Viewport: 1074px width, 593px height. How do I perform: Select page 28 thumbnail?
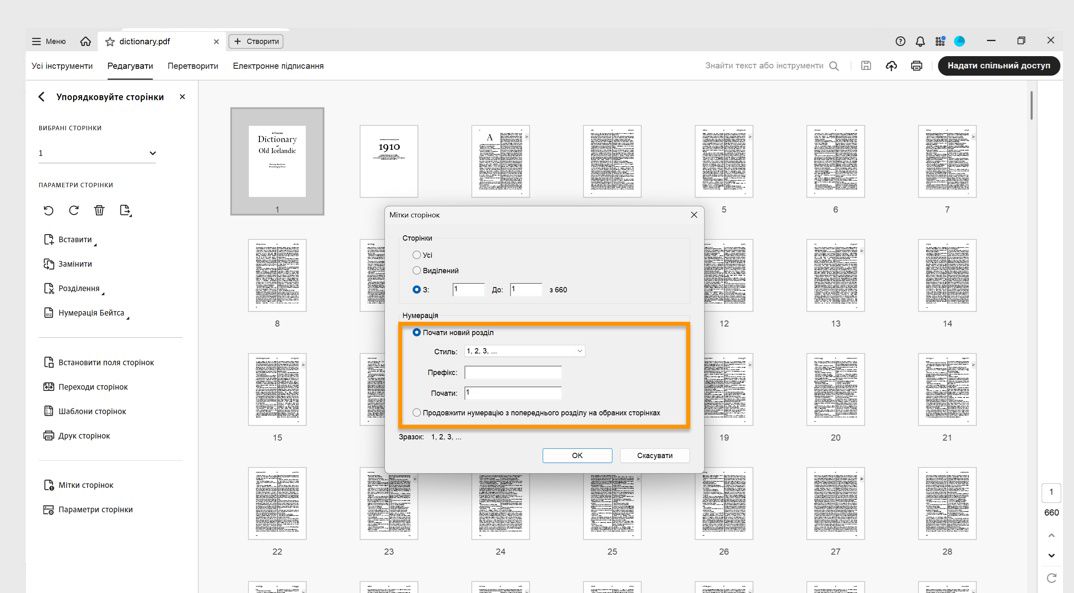pos(947,503)
